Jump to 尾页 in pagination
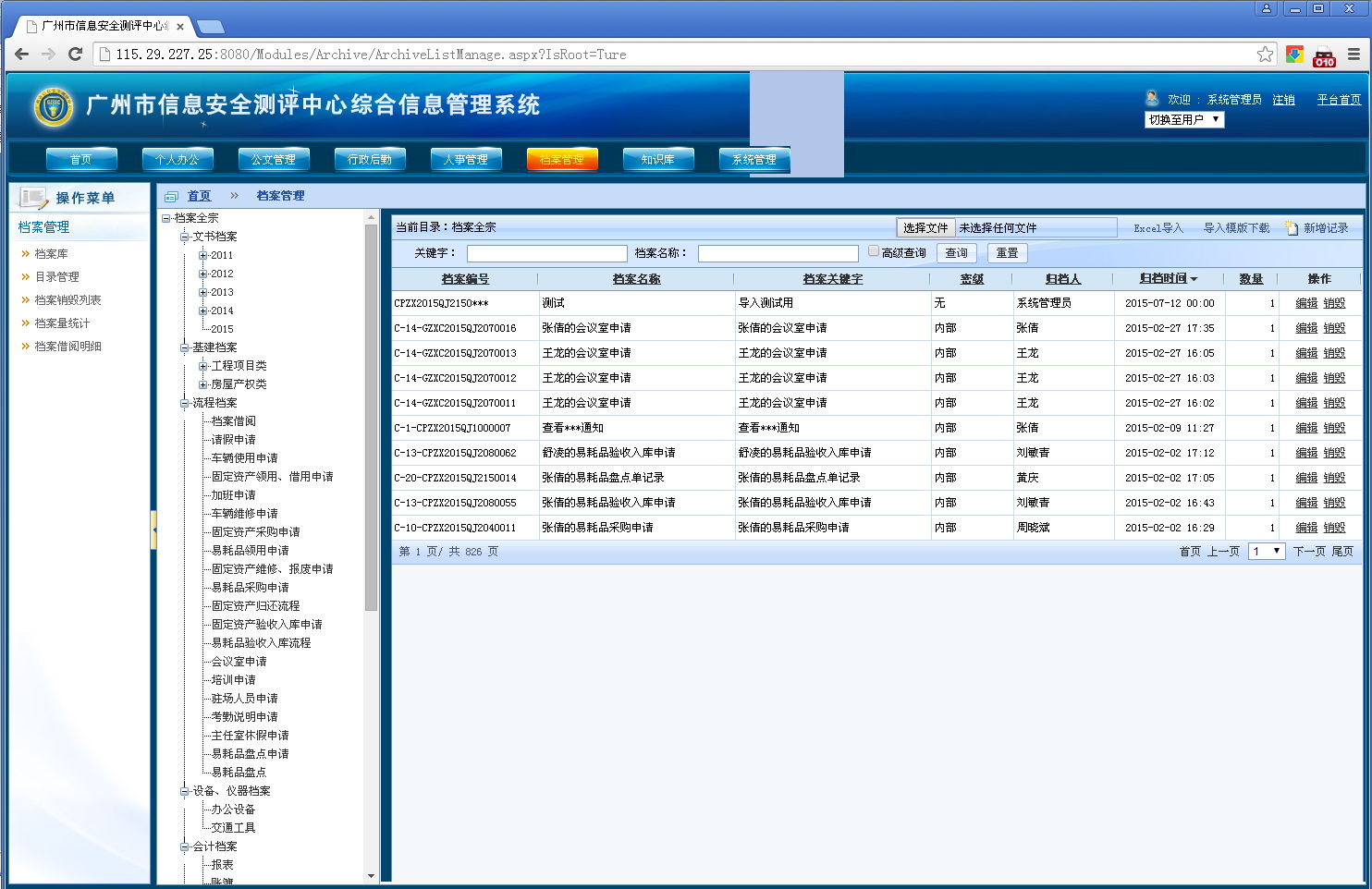The image size is (1372, 889). 1342,552
